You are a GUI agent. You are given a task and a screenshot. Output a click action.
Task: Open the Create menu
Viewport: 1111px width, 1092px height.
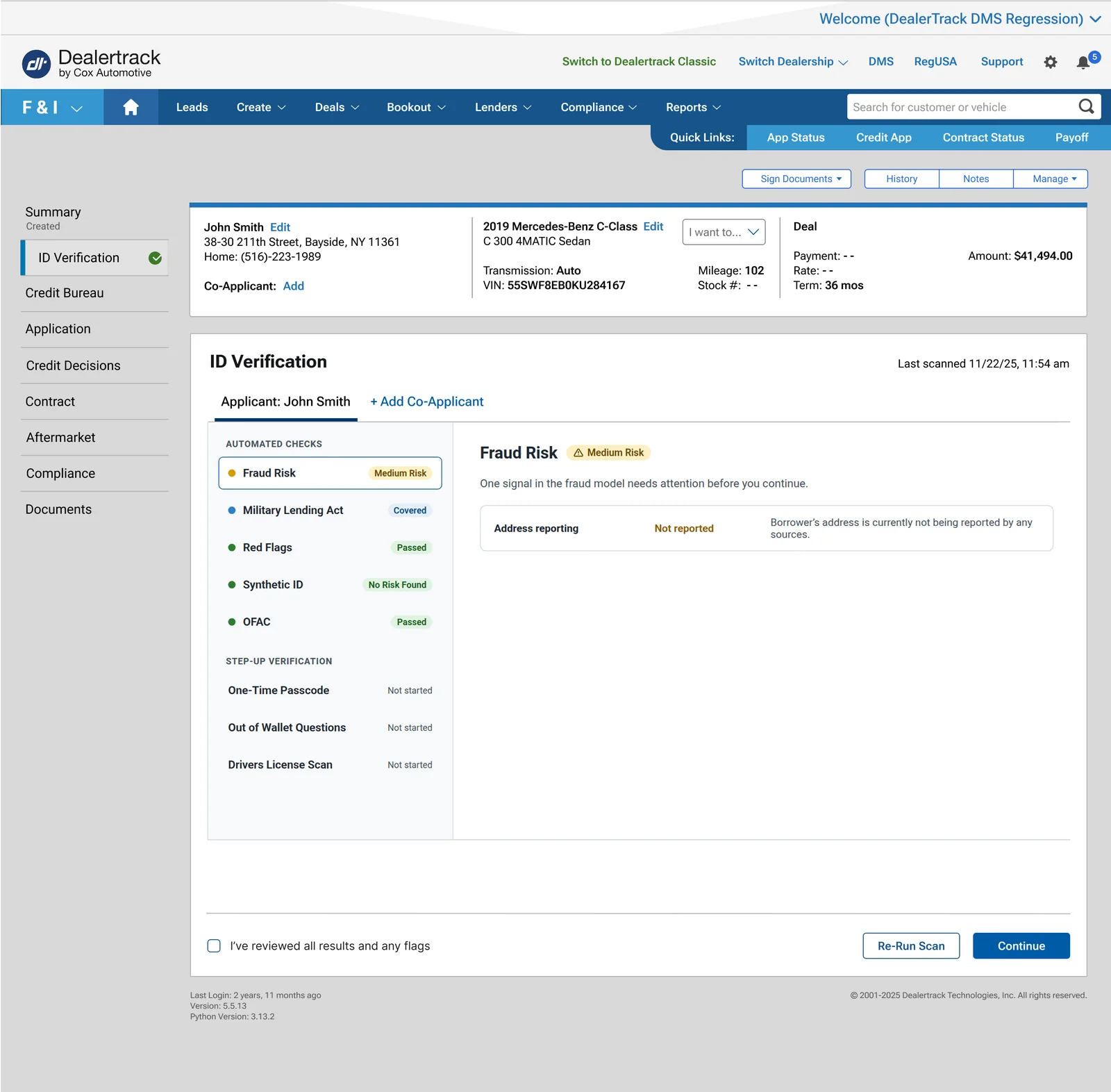[x=261, y=107]
